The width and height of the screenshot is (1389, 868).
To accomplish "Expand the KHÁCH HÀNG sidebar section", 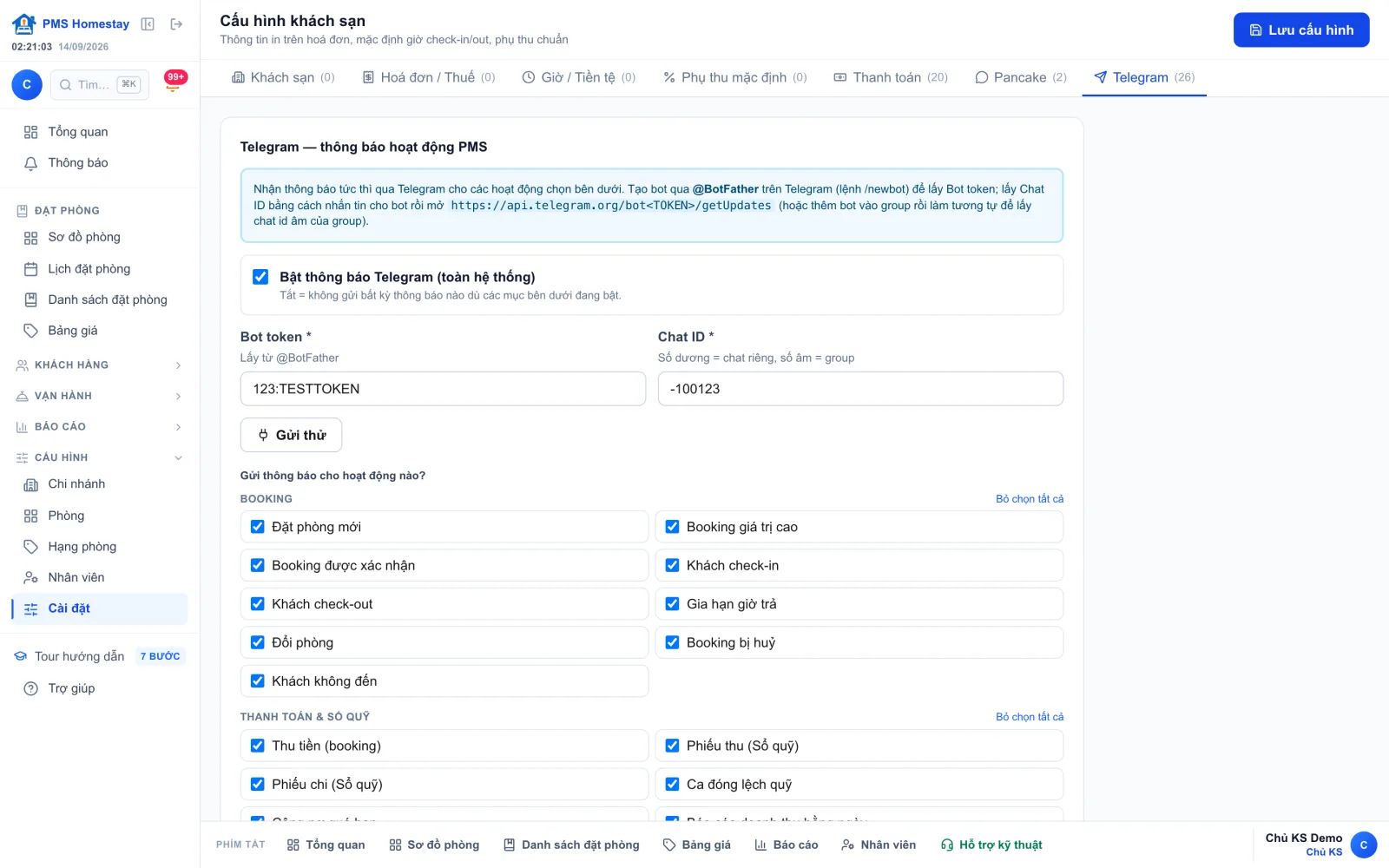I will pos(100,365).
